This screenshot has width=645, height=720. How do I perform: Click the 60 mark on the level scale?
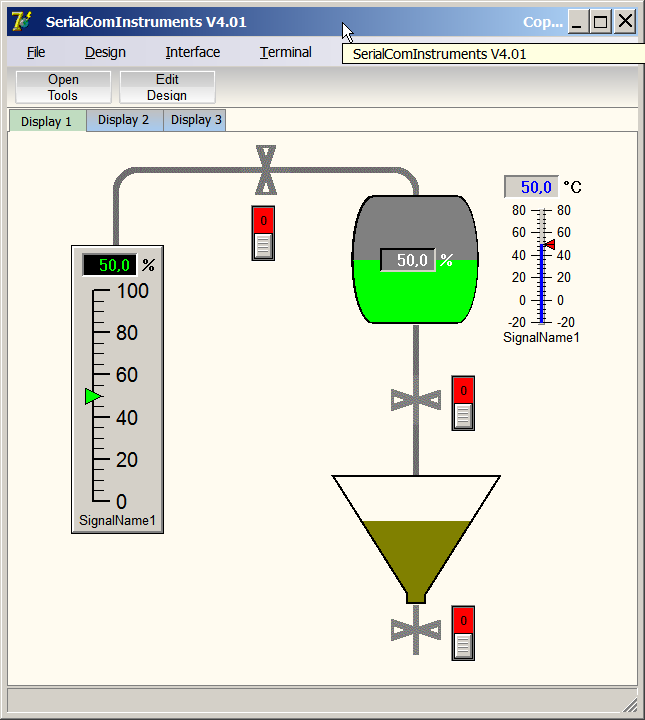[x=127, y=375]
